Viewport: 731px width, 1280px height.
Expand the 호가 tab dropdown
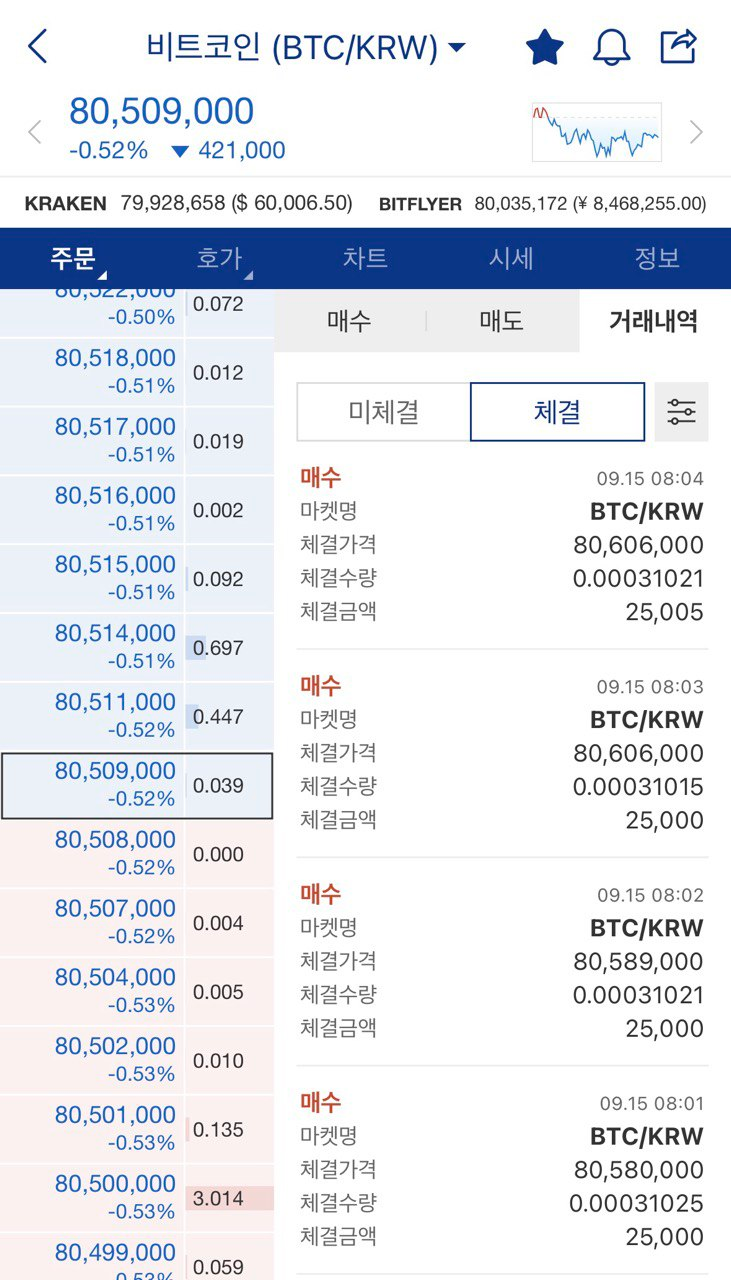coord(221,259)
